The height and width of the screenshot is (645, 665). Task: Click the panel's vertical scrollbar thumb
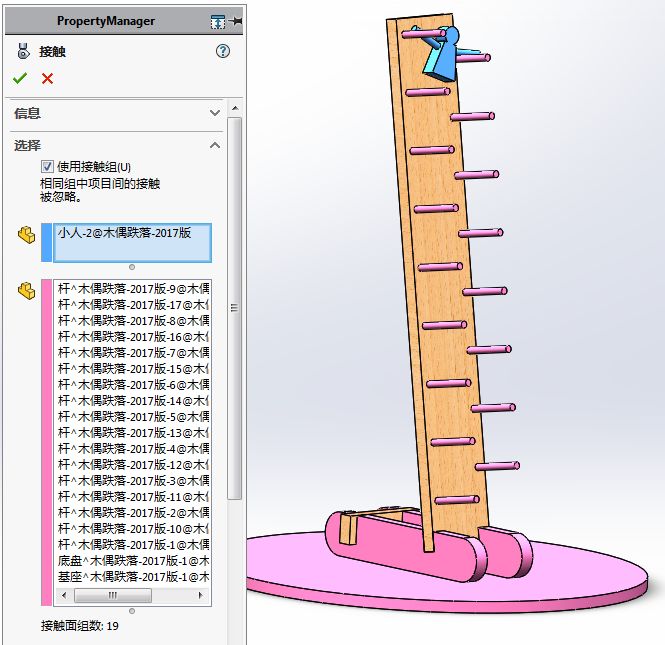[235, 308]
